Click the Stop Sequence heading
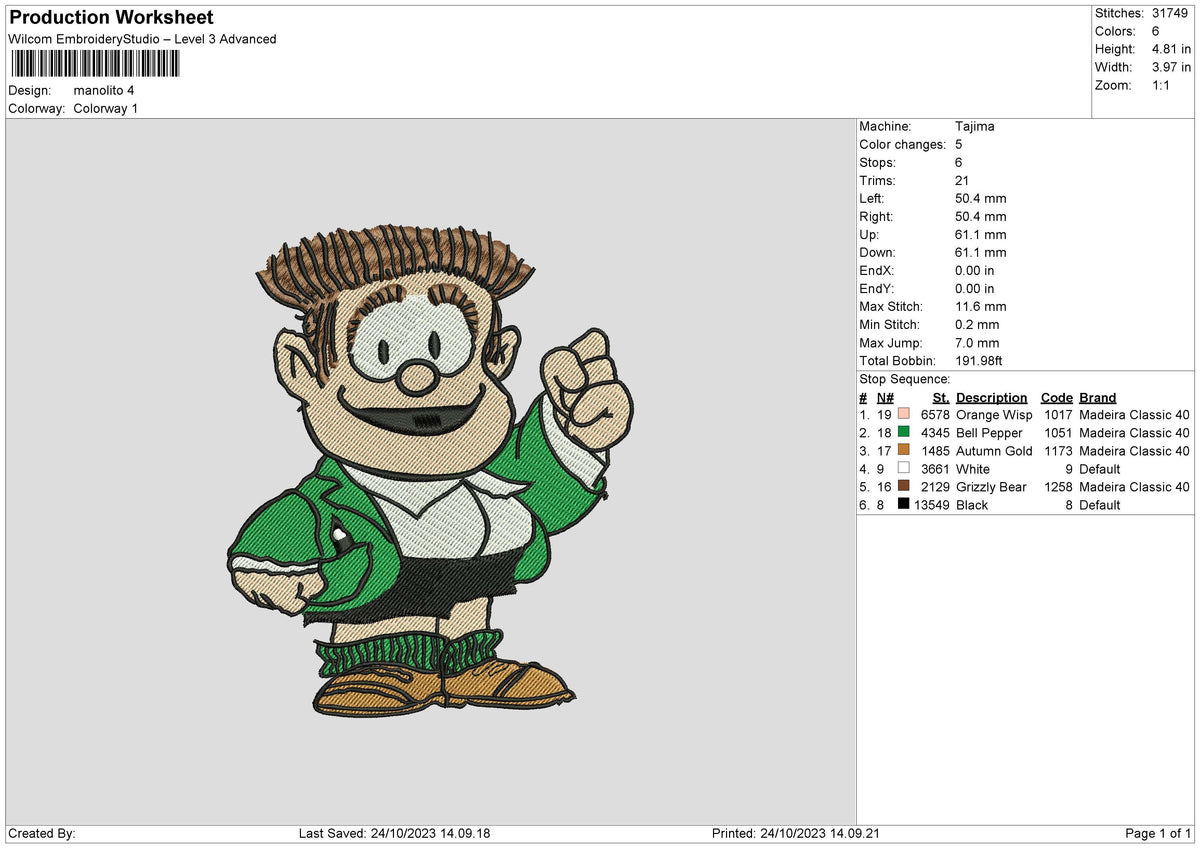Viewport: 1200px width, 848px height. click(905, 379)
